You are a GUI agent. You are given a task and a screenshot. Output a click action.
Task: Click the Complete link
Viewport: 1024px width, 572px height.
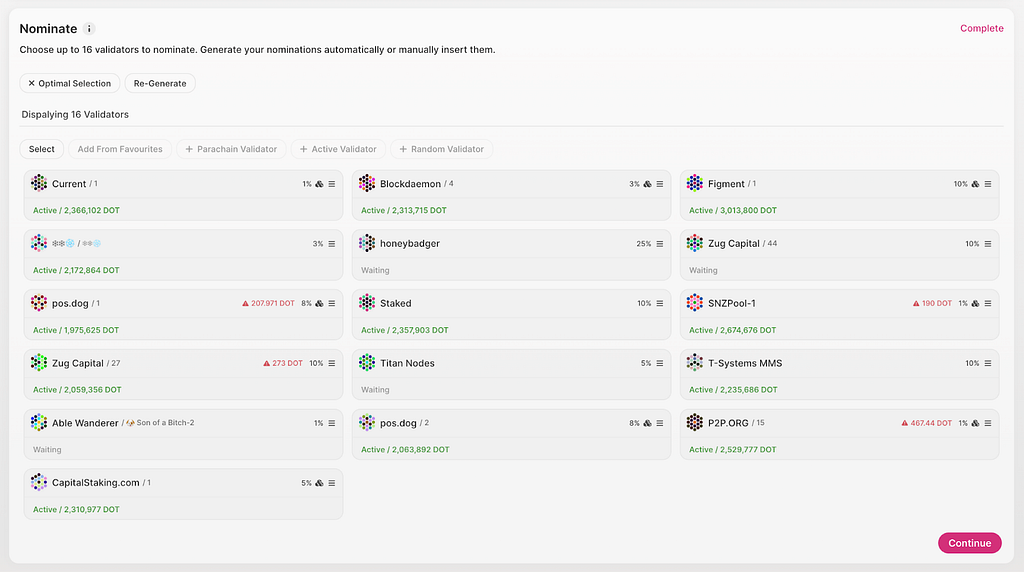click(982, 28)
